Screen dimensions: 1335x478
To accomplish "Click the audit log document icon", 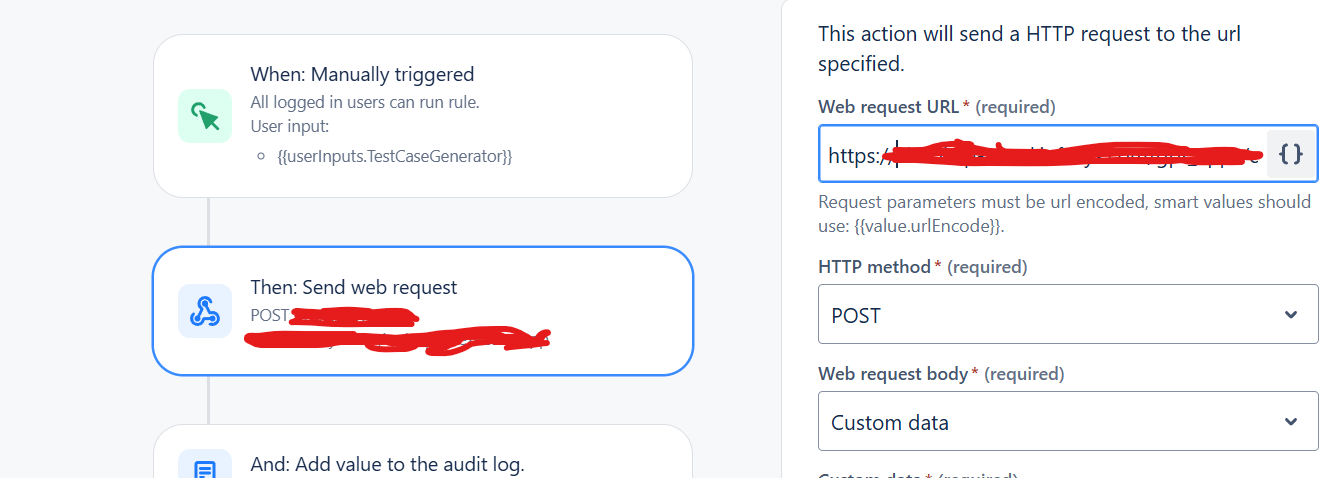I will tap(205, 468).
